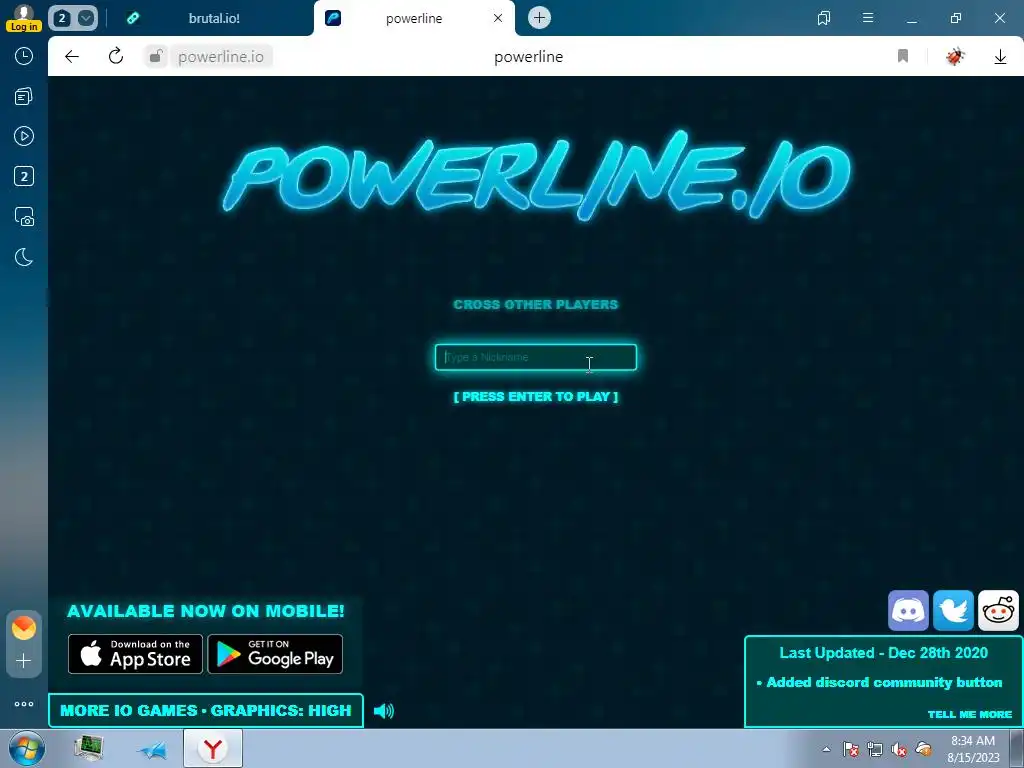Open the Log in profile icon

coord(24,18)
